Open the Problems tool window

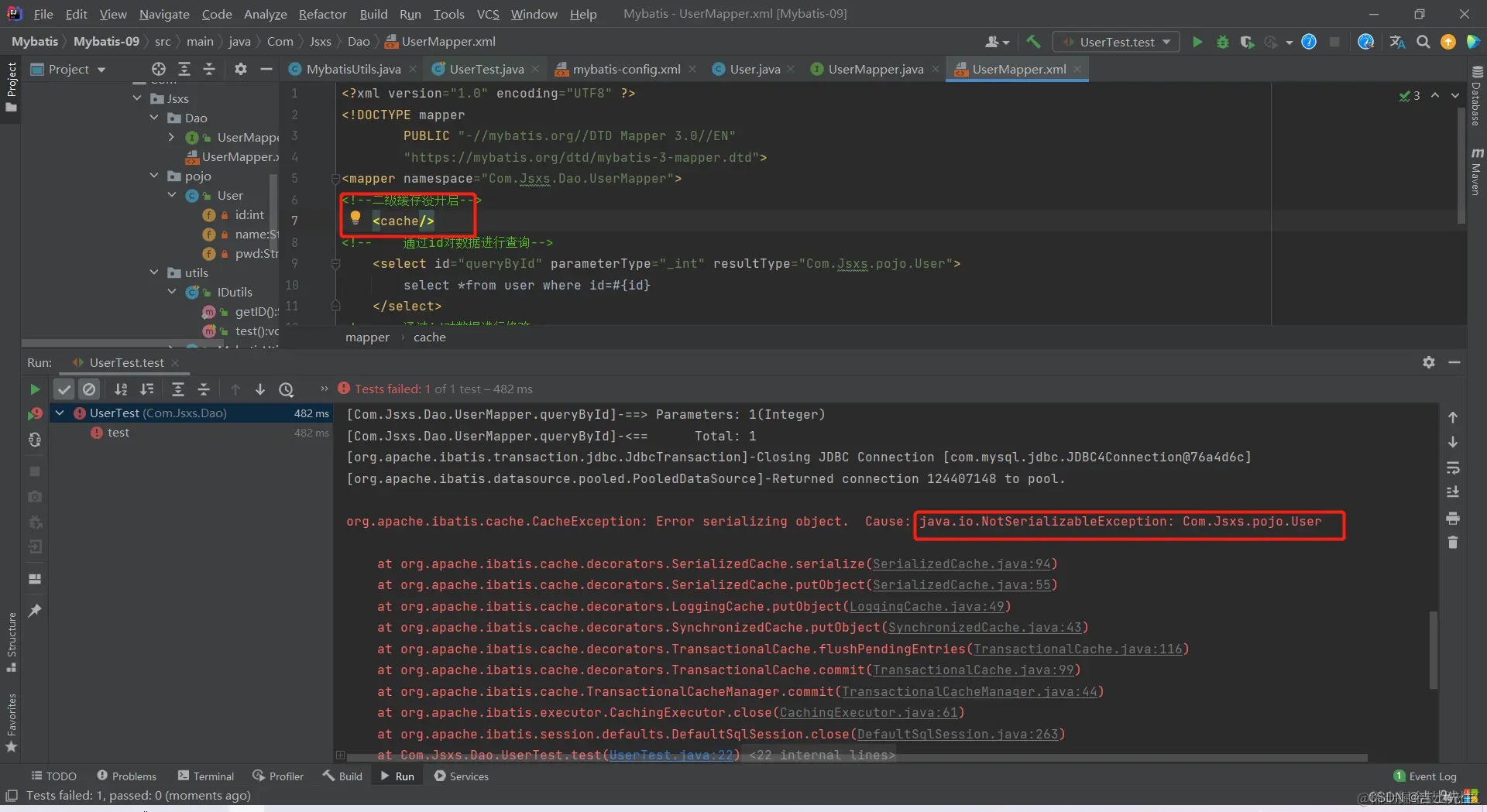tap(126, 776)
